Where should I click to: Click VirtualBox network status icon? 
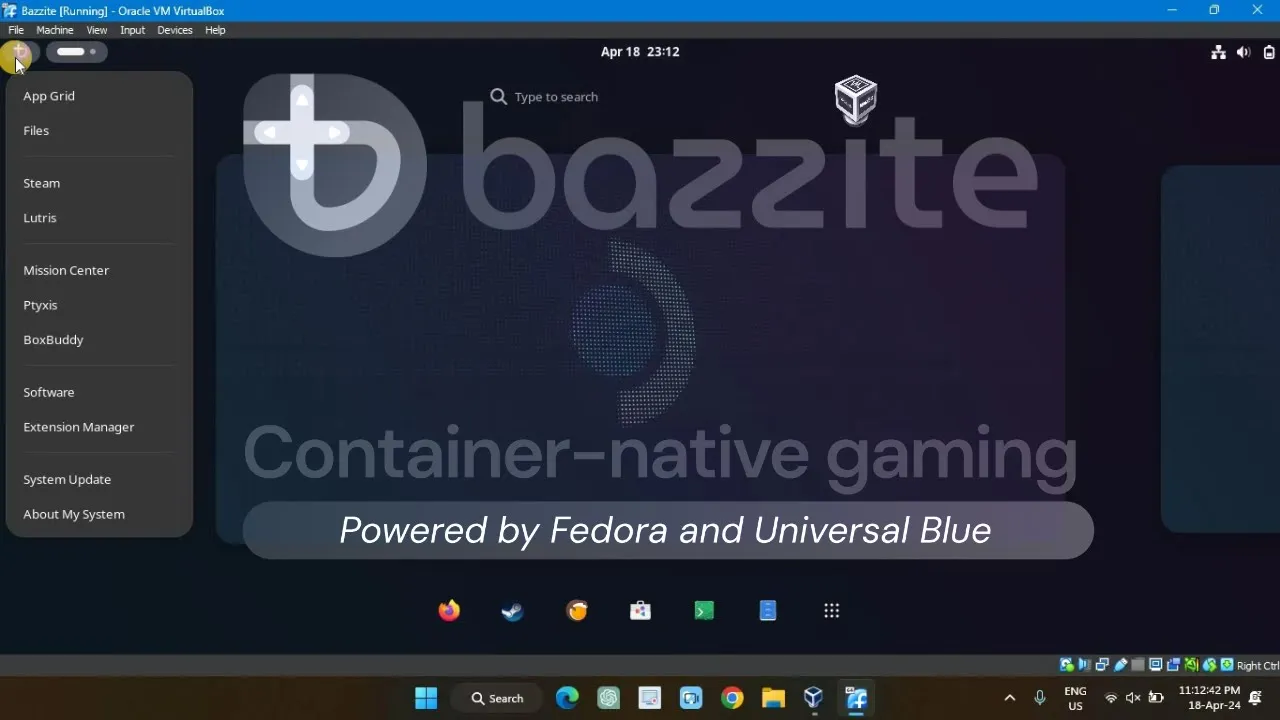click(x=1102, y=665)
